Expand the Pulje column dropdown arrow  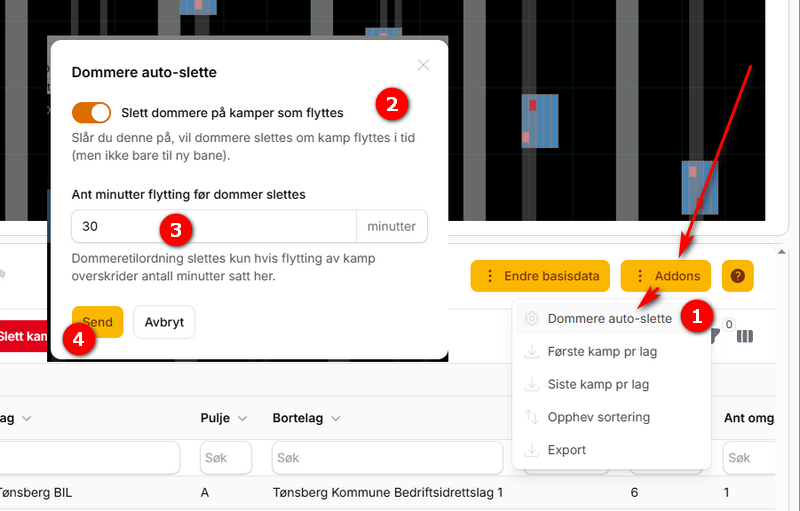pyautogui.click(x=242, y=418)
